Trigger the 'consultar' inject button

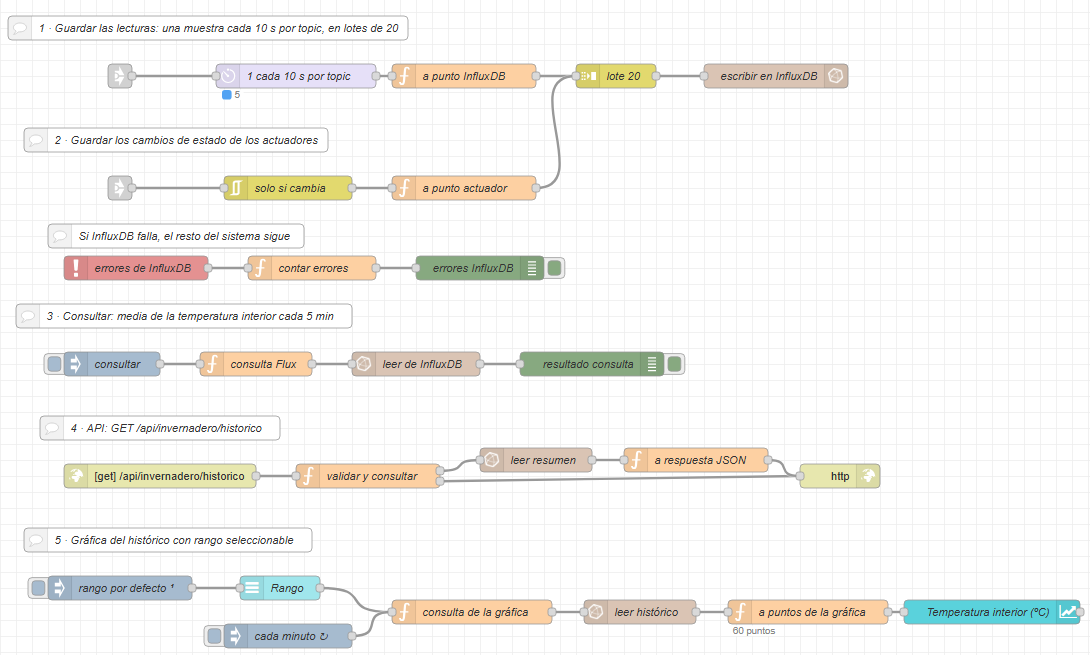[54, 364]
